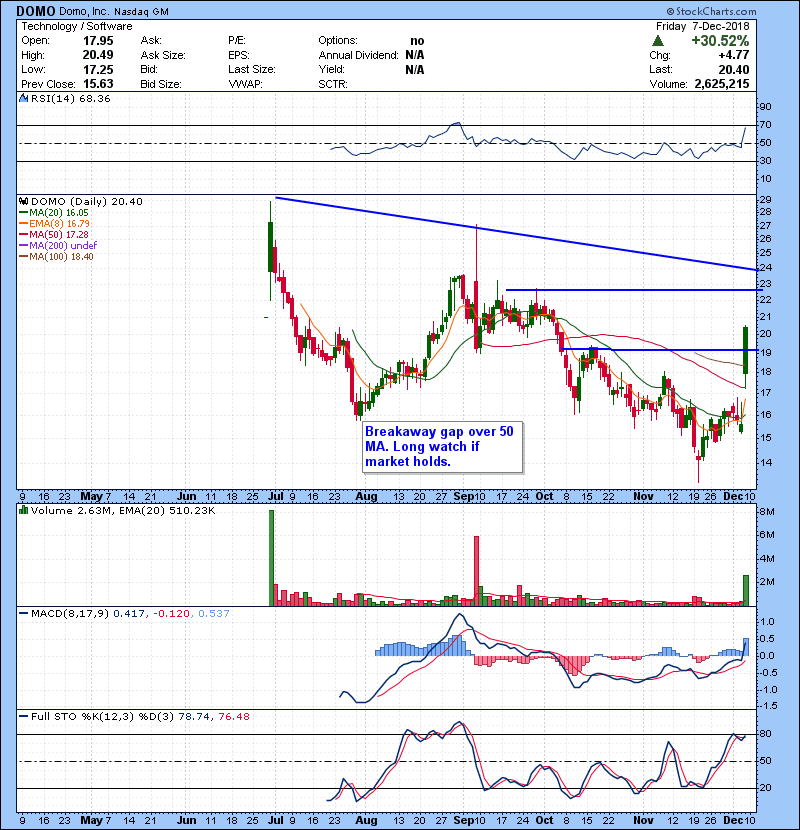Click the tallest green July volume bar
This screenshot has width=800, height=830.
[x=272, y=558]
